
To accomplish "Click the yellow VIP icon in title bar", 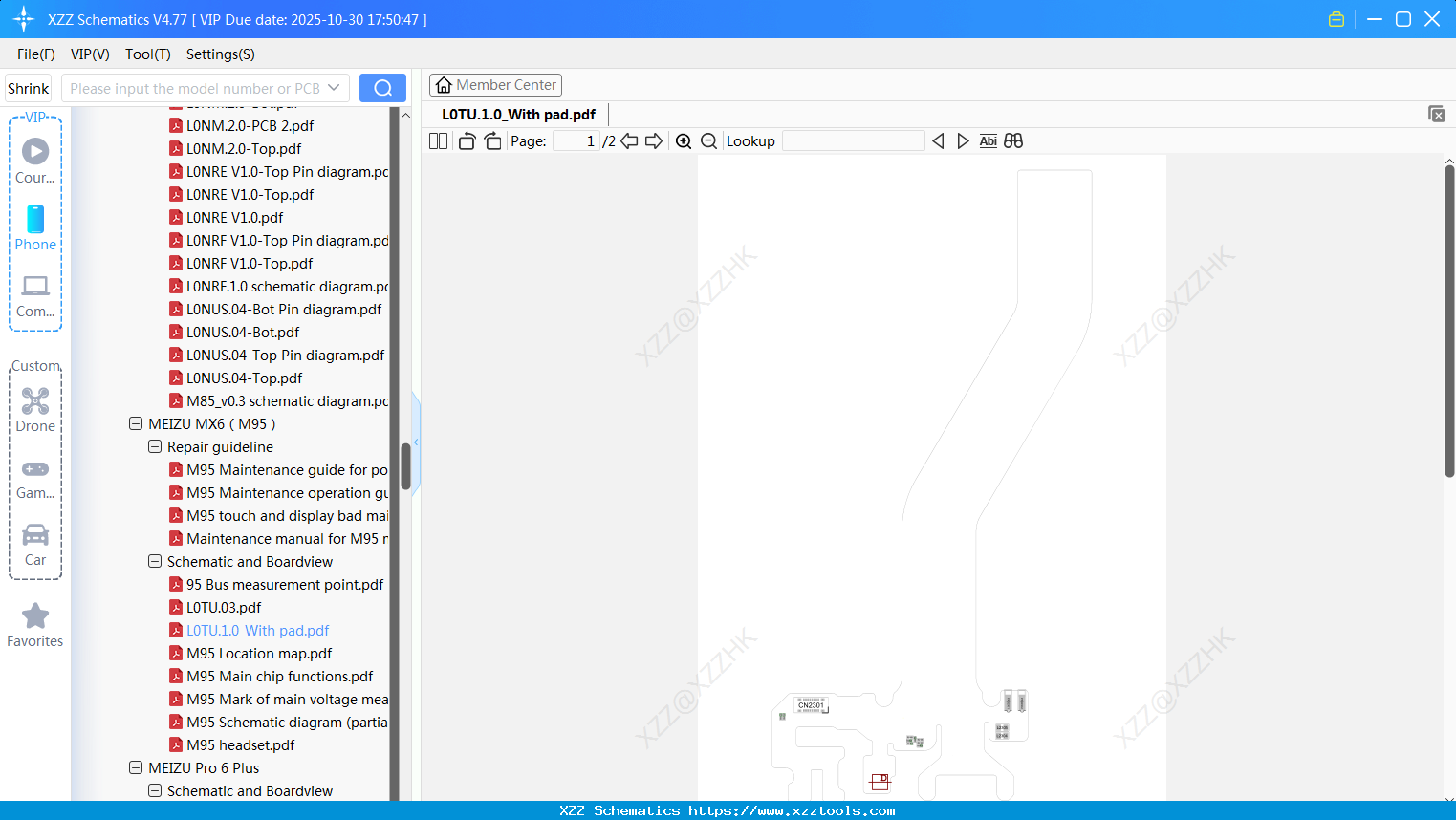I will click(x=1336, y=19).
